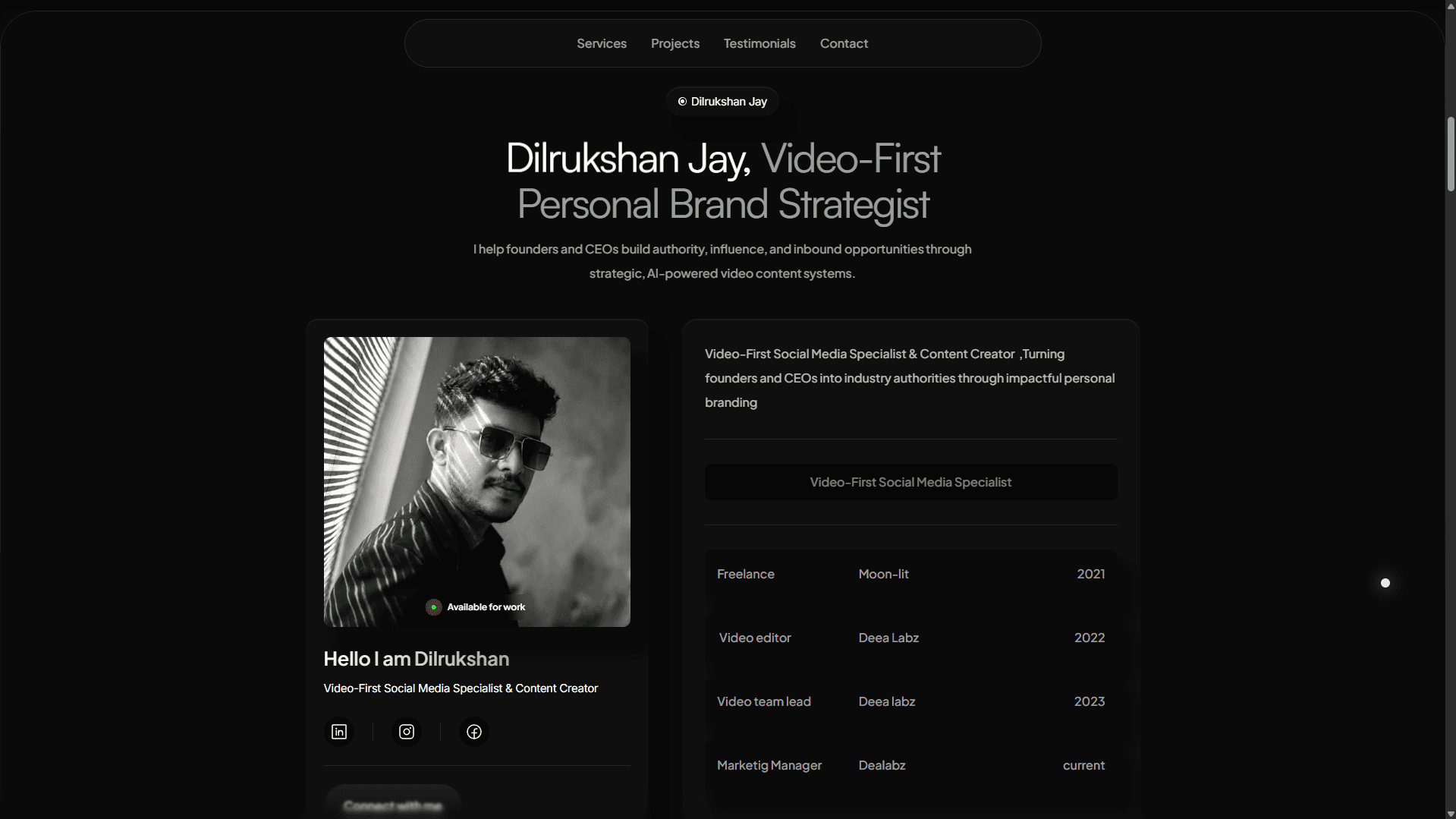This screenshot has width=1456, height=819.
Task: Expand the Marketig Manager Dealabz entry
Action: coord(910,765)
